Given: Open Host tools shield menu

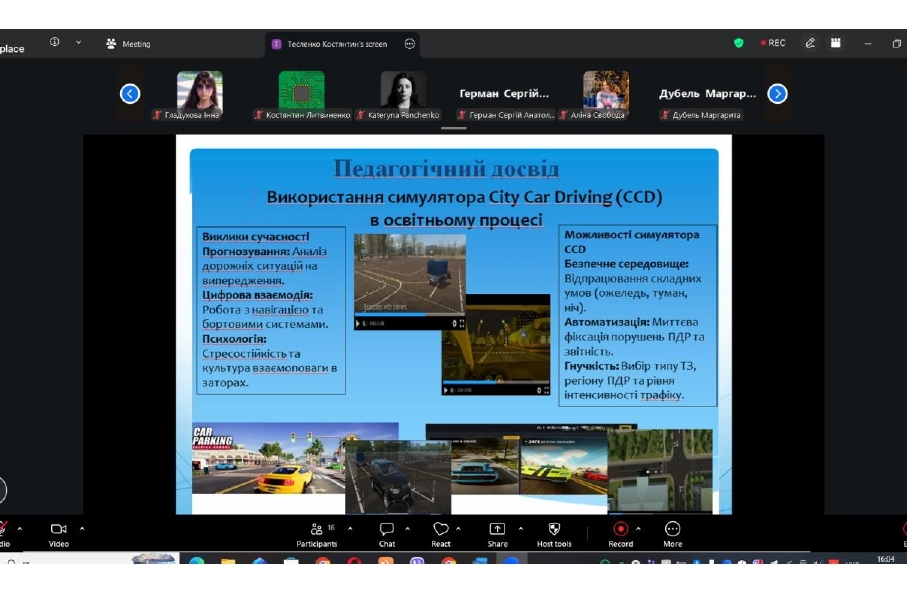Looking at the screenshot, I should click(554, 534).
